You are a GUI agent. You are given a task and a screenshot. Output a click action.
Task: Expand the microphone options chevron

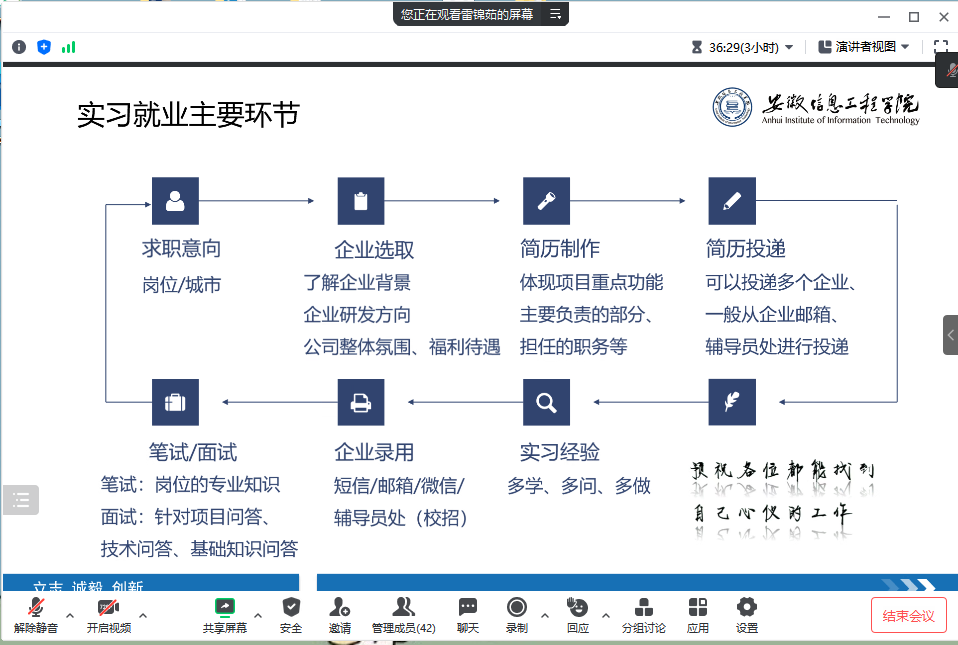click(68, 618)
